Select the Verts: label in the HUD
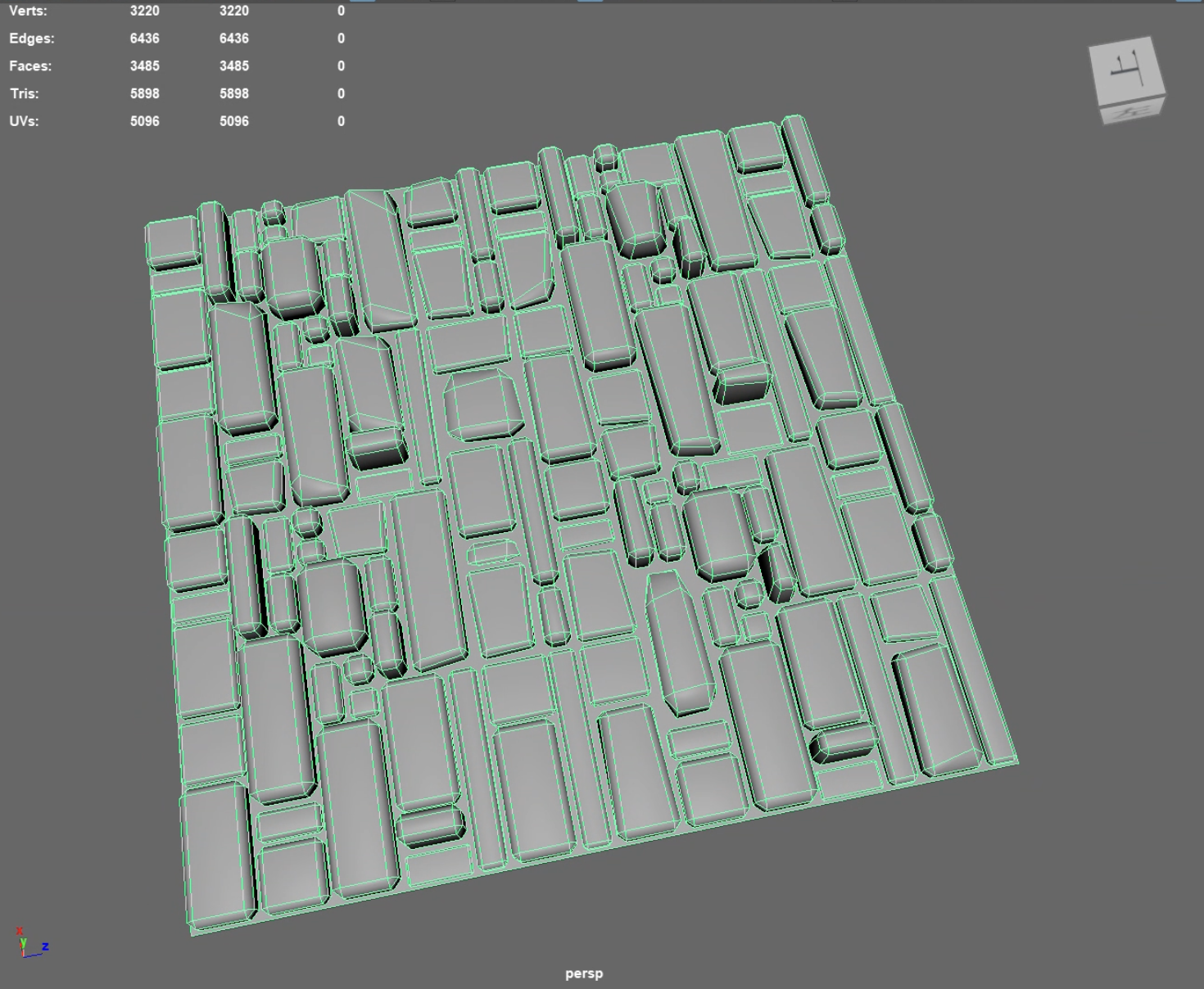 click(x=28, y=11)
